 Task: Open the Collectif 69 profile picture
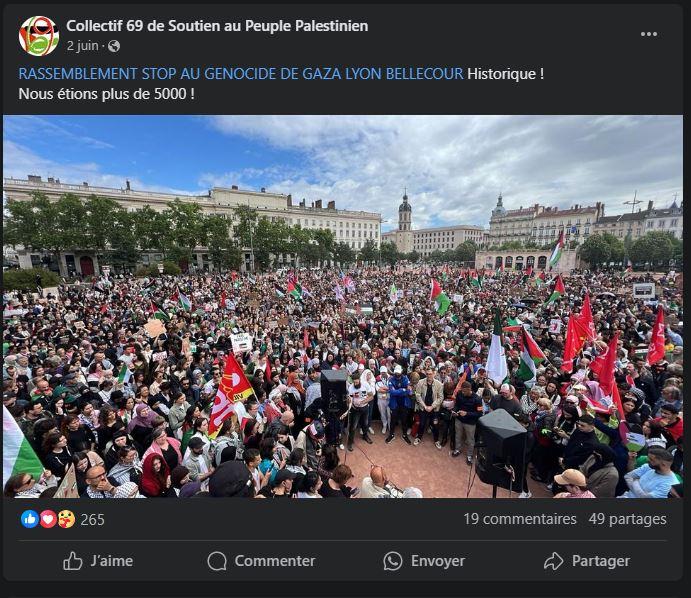pos(39,36)
